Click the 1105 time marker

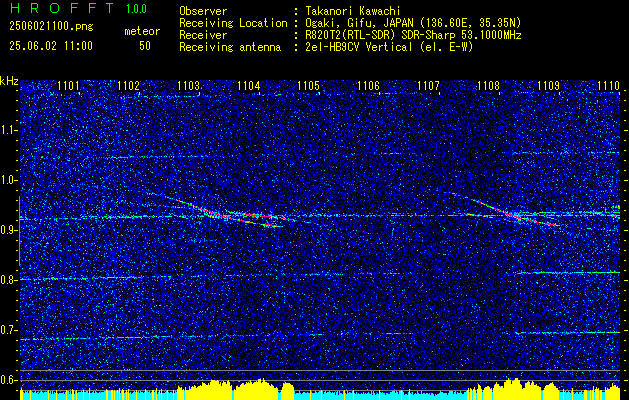point(308,85)
